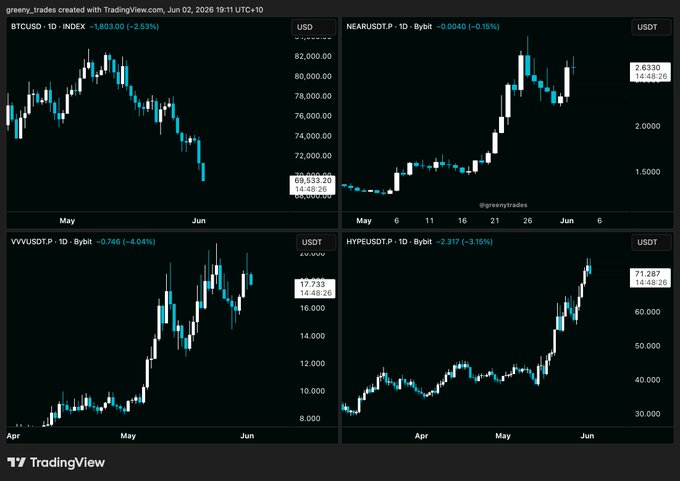
Task: Click the Jun date label on VVVUSDT.P chart
Action: click(x=247, y=436)
